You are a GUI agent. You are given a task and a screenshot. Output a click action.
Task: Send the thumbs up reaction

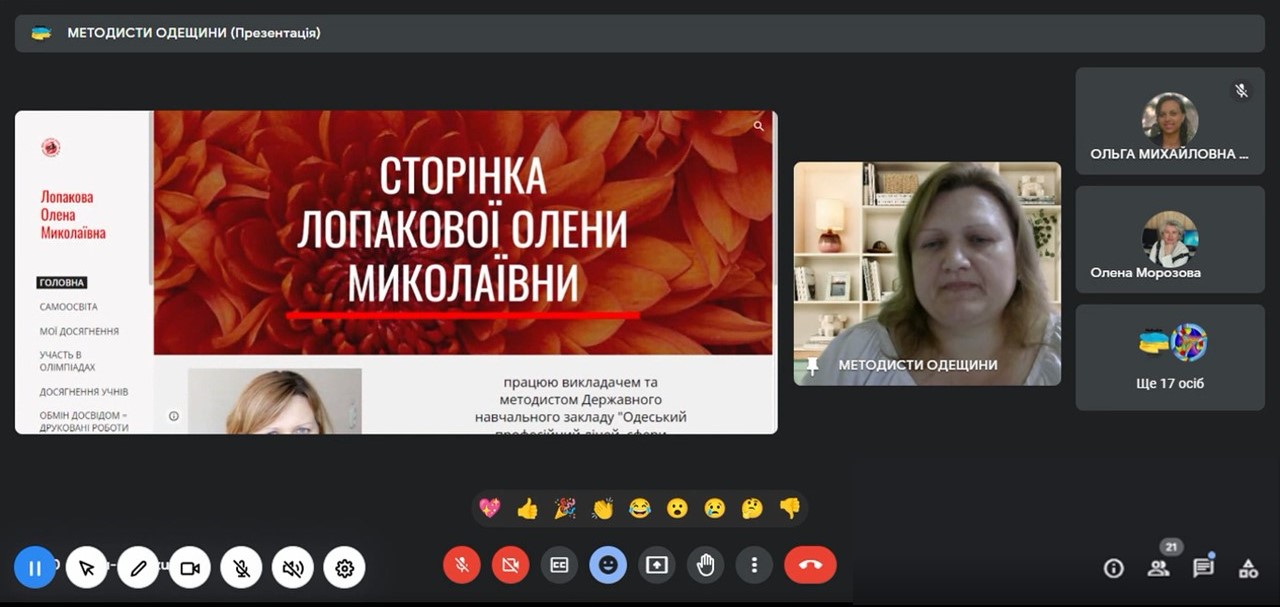tap(527, 509)
